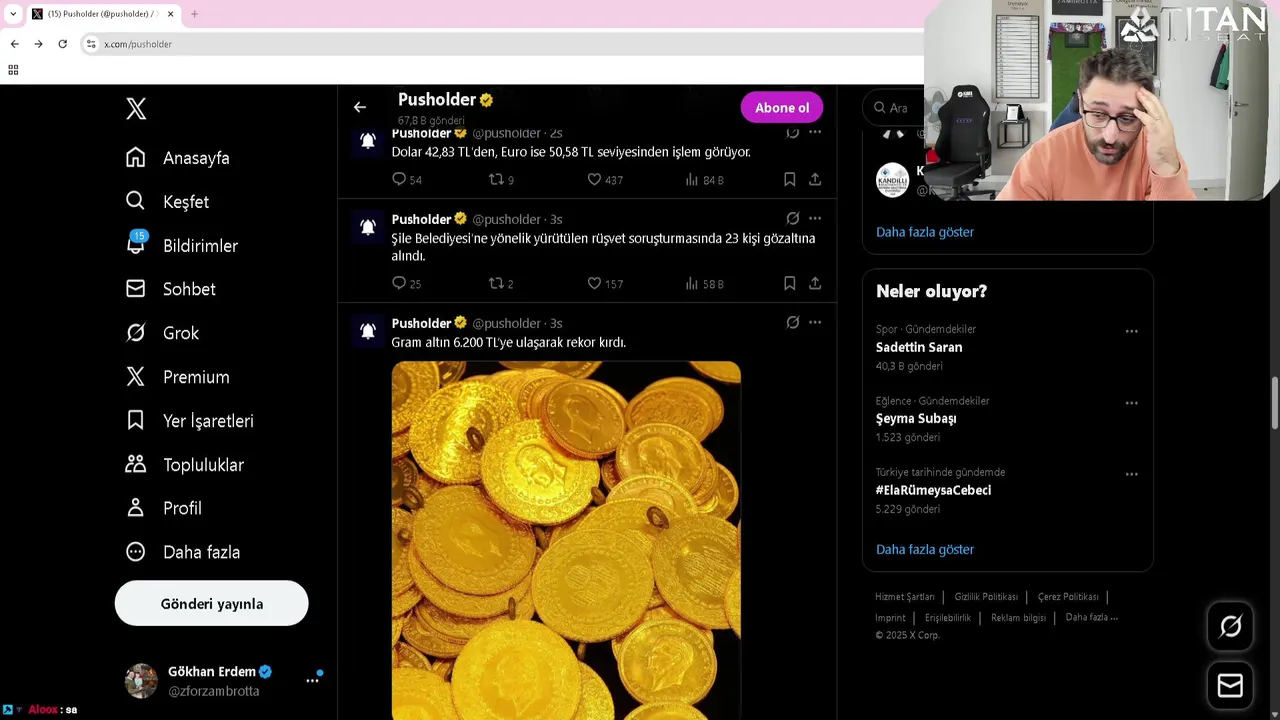The image size is (1280, 720).
Task: Open Profil page
Action: point(164,508)
